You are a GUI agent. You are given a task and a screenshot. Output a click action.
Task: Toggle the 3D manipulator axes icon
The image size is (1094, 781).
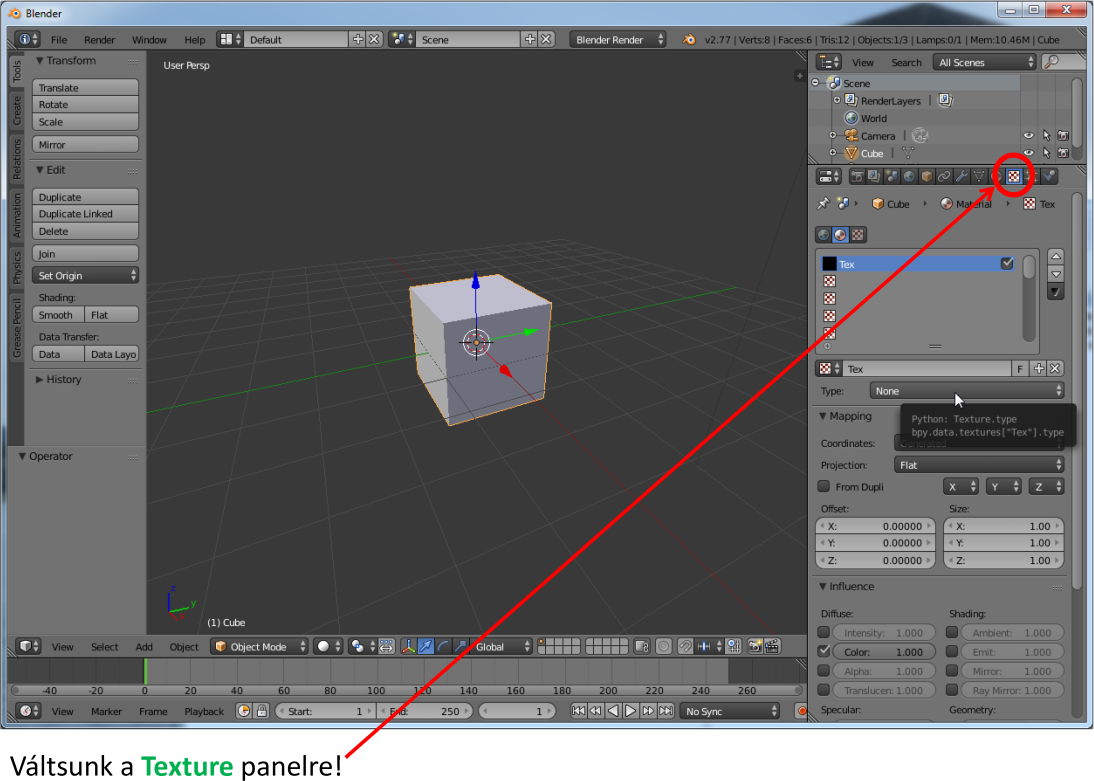click(x=409, y=647)
